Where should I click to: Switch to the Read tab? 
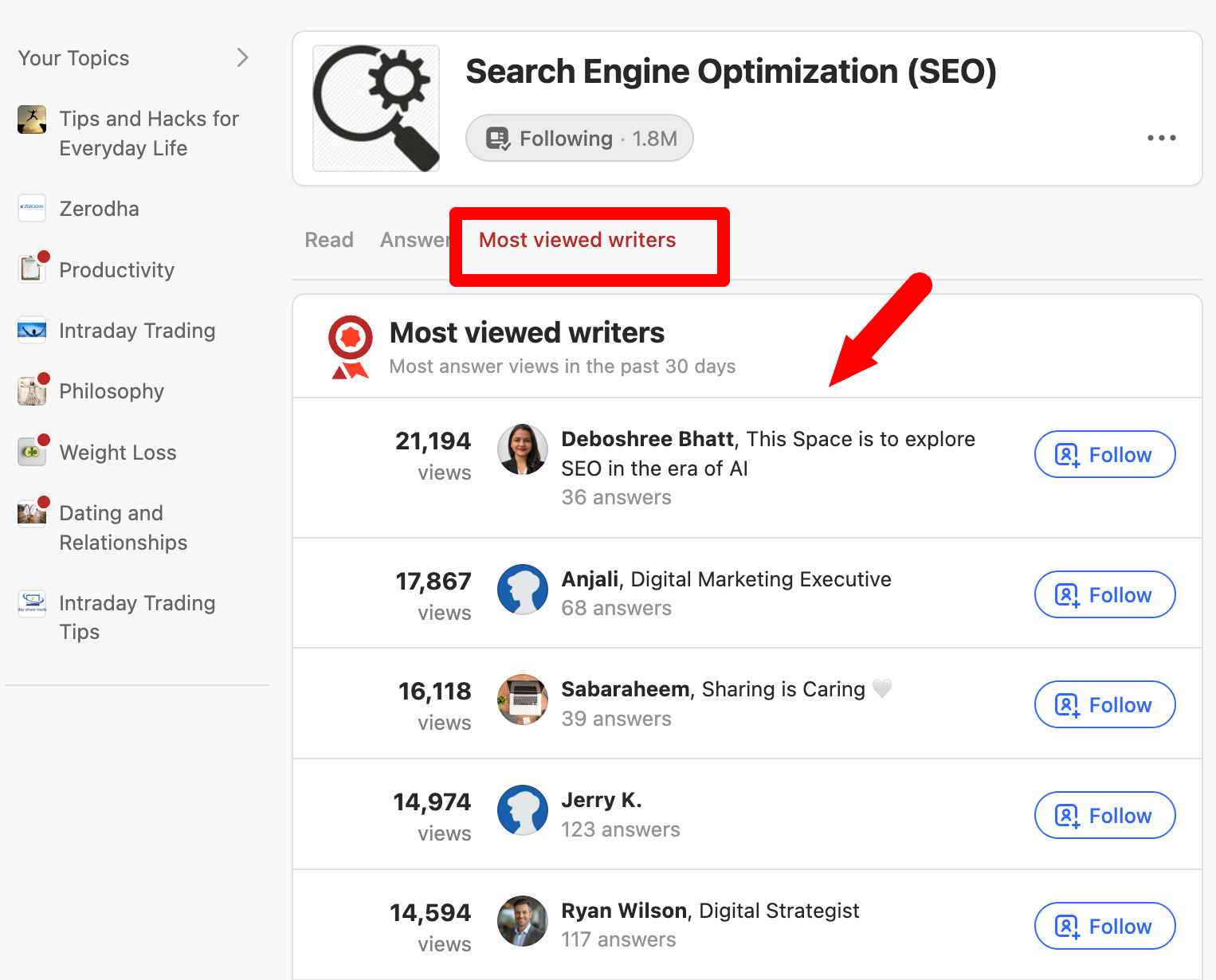329,240
